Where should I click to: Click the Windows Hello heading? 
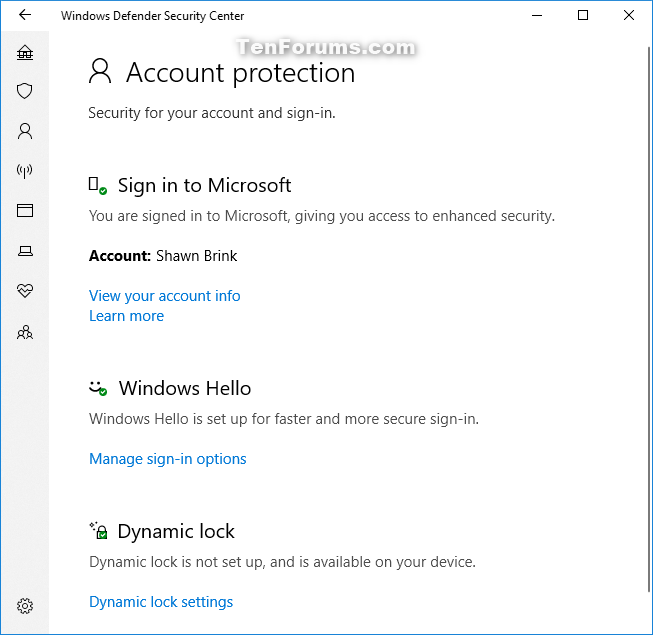click(x=185, y=388)
